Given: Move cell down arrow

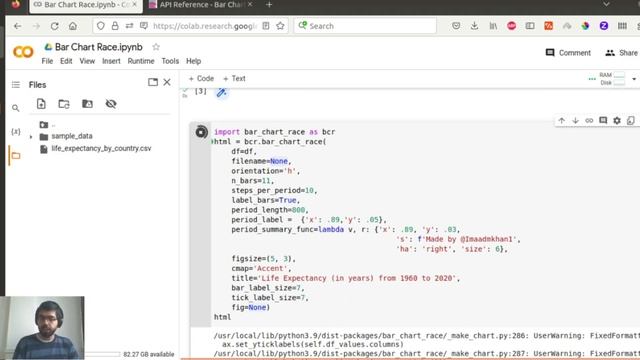Looking at the screenshot, I should point(576,120).
